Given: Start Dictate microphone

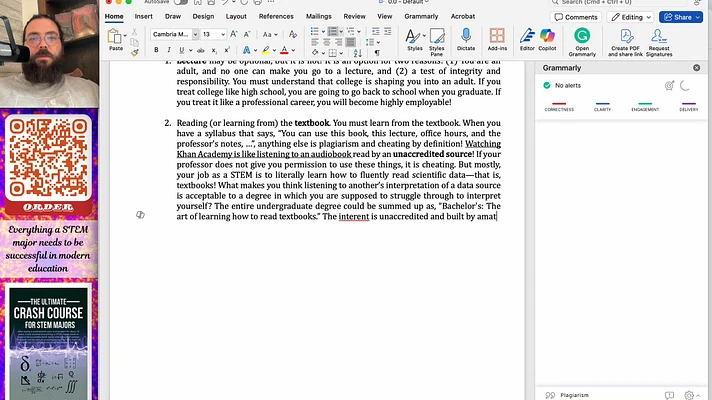Looking at the screenshot, I should tap(466, 40).
